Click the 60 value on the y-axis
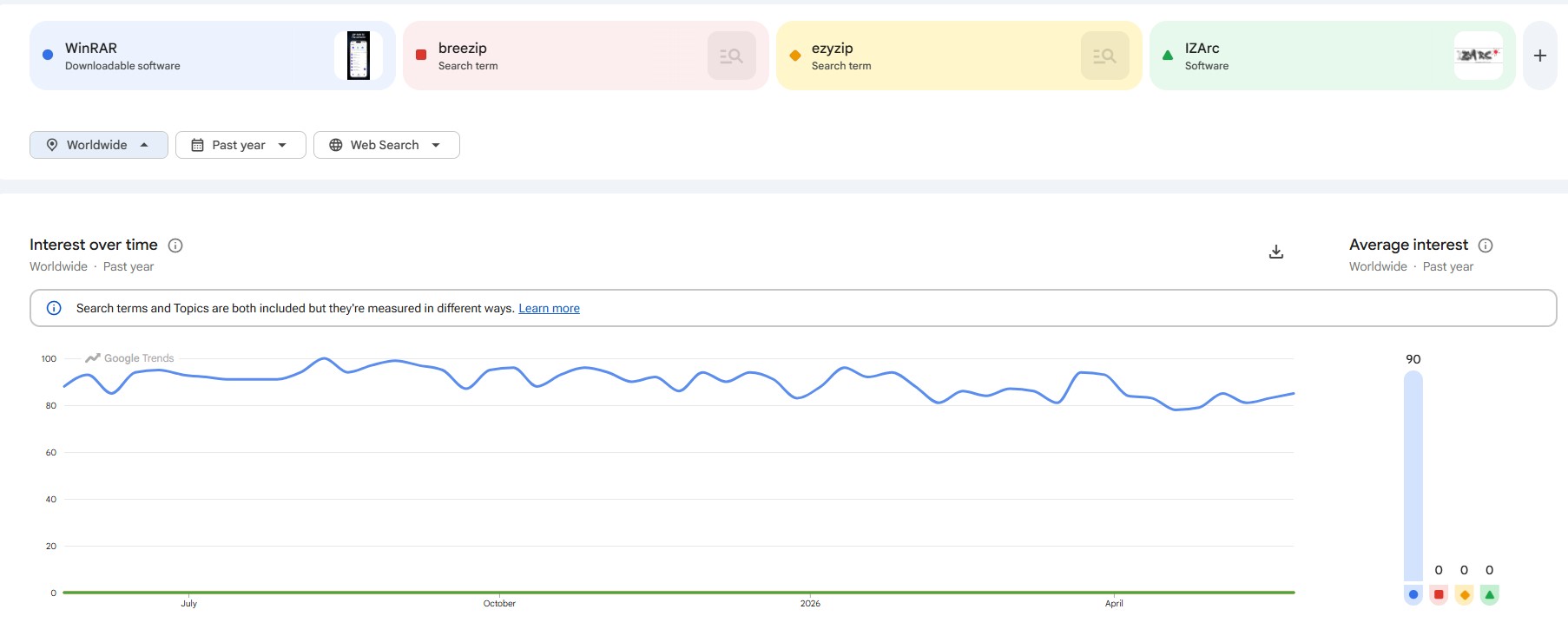The height and width of the screenshot is (629, 1568). (51, 452)
